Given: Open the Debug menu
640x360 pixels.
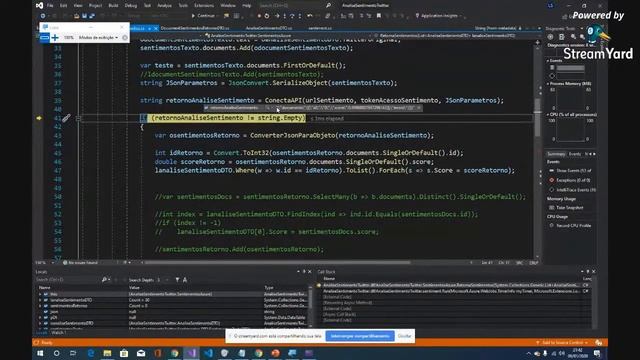Looking at the screenshot, I should point(131,6).
